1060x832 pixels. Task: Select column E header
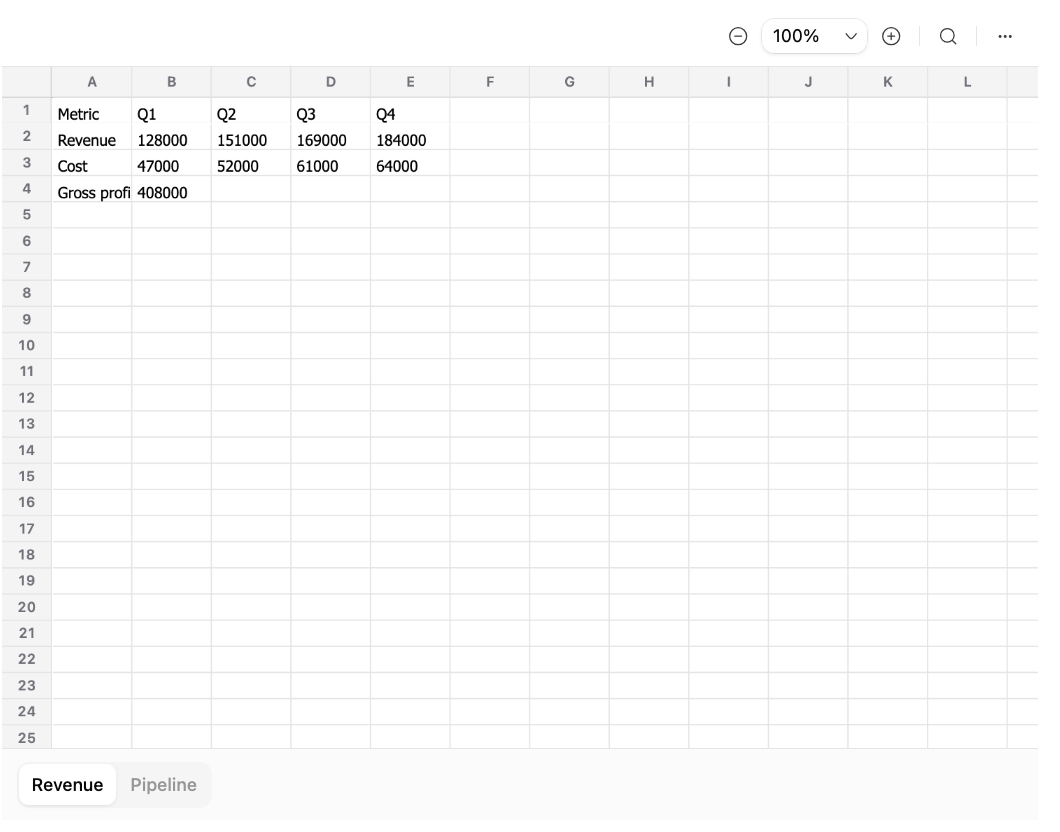click(x=410, y=82)
